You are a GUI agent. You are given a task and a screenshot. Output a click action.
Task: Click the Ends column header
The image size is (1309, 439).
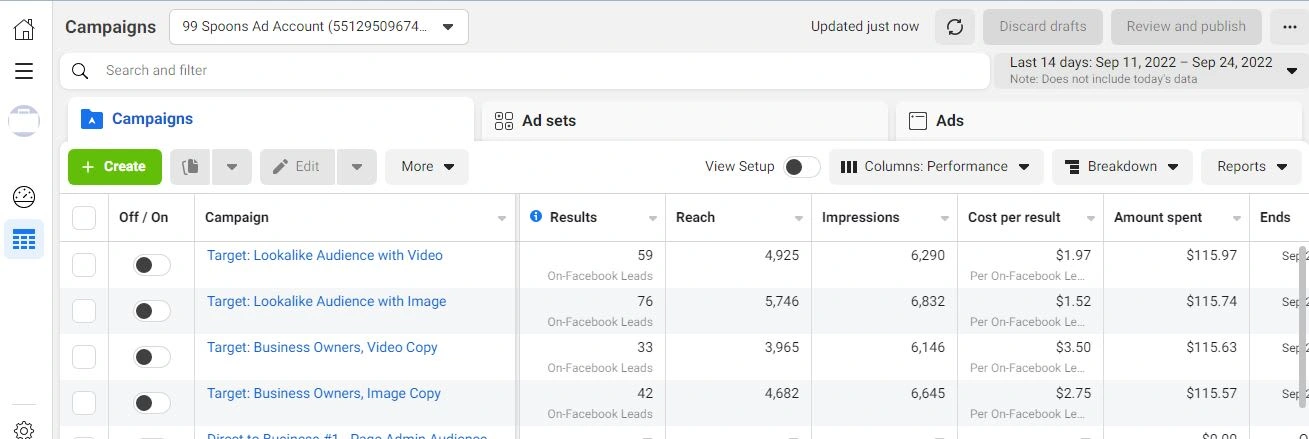(1275, 218)
